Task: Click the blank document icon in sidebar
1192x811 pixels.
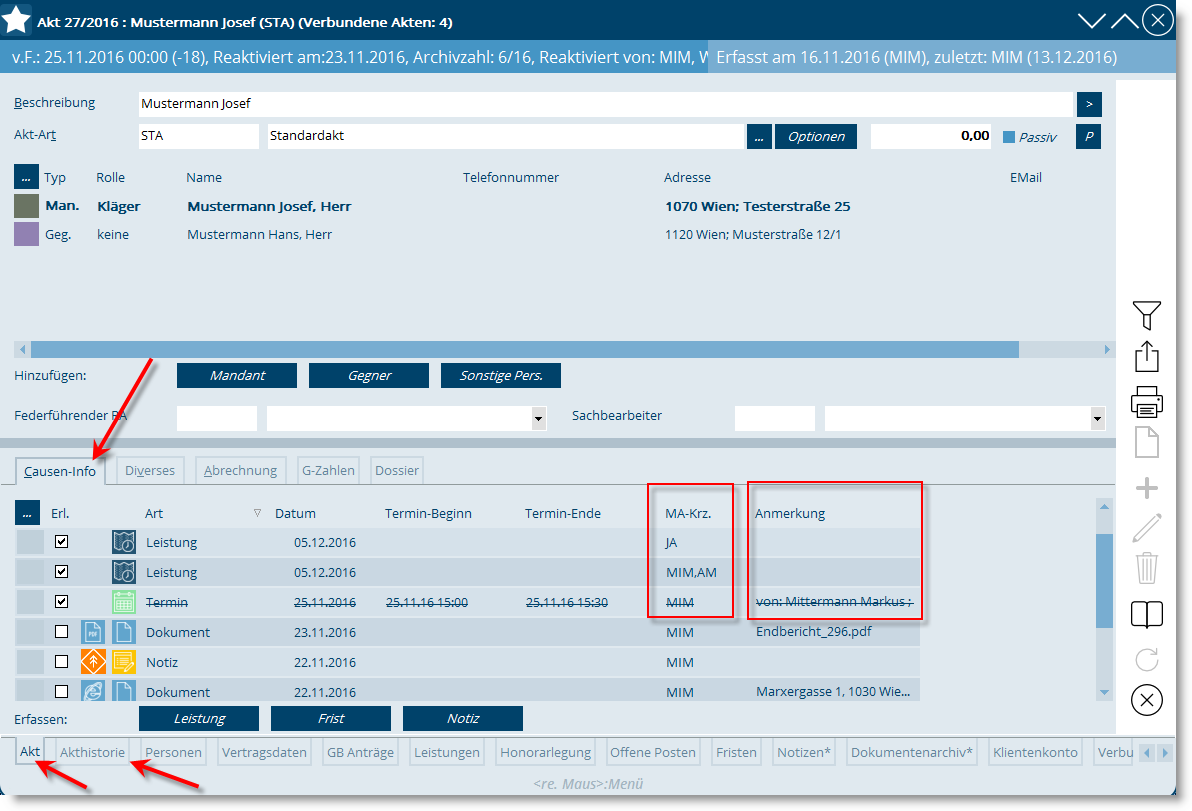Action: pos(1146,442)
